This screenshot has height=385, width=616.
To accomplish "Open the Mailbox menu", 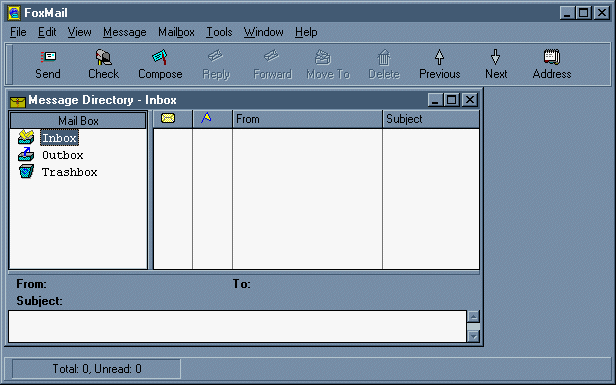I will click(x=176, y=32).
